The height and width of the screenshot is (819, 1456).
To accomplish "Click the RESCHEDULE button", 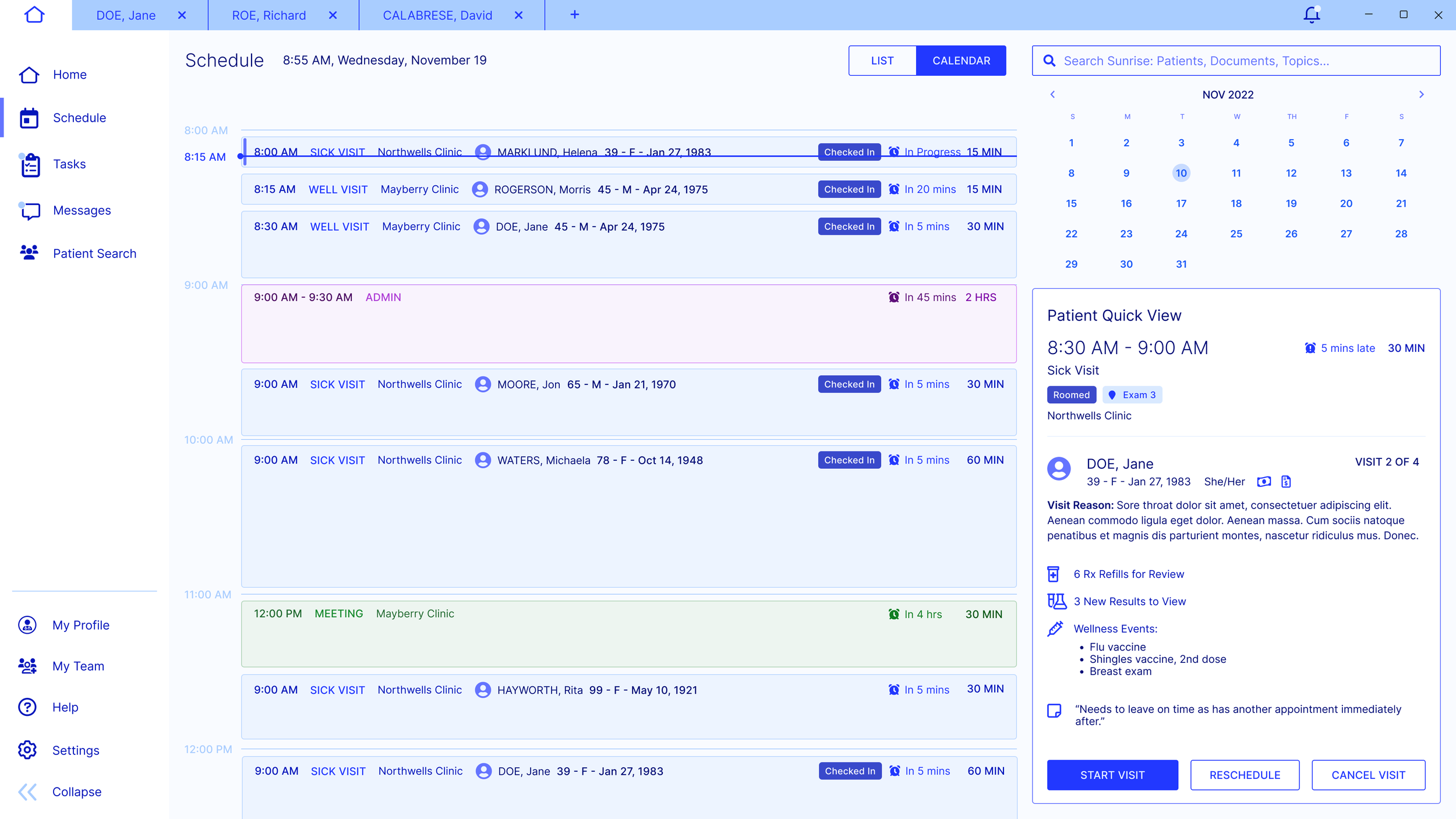I will coord(1245,775).
